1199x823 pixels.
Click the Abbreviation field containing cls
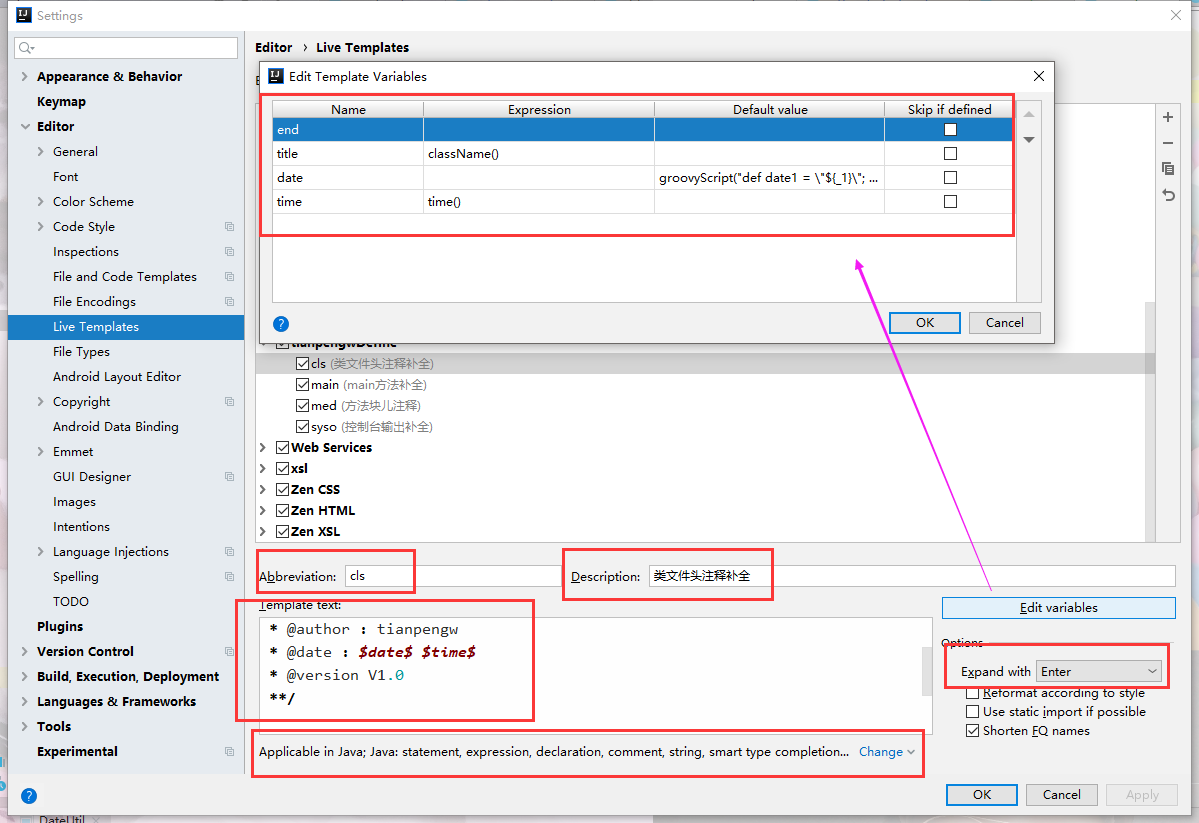[453, 576]
